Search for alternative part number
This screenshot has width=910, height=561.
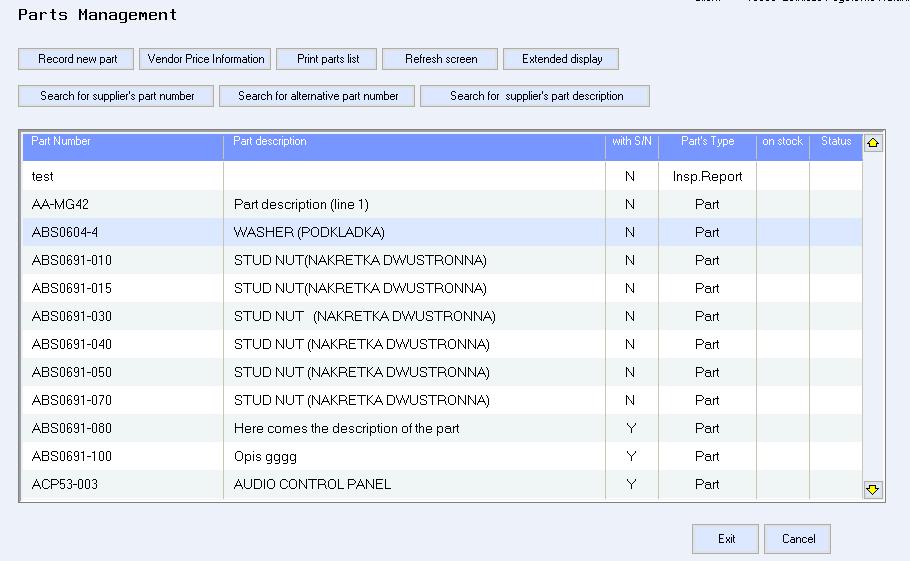(x=317, y=96)
